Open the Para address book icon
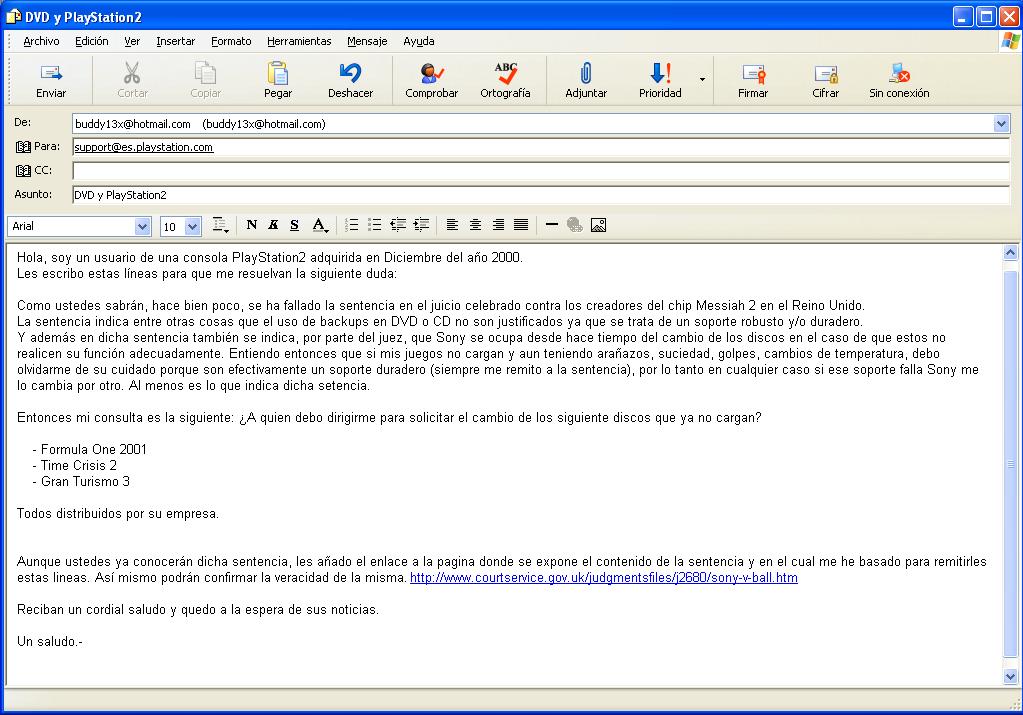Screen dimensions: 1023x715 pyautogui.click(x=23, y=147)
